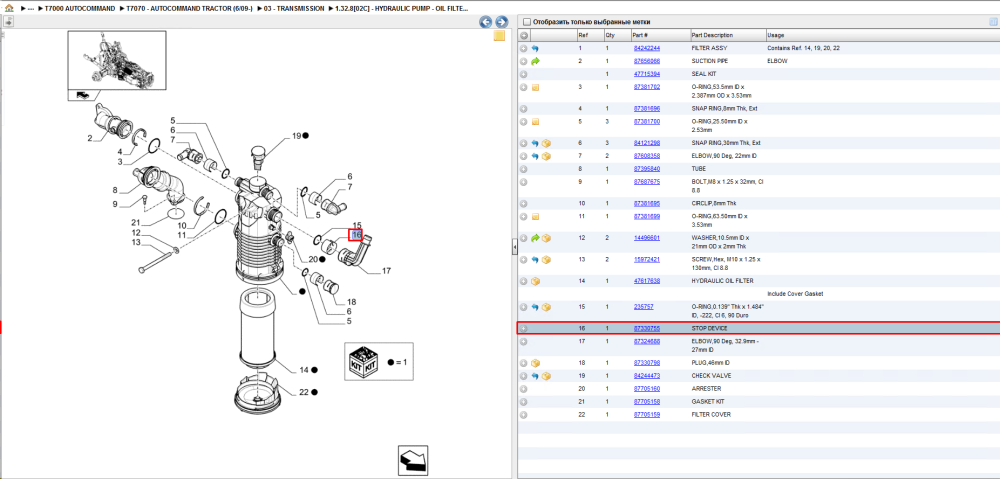1000x479 pixels.
Task: Open part number link 235757
Action: tap(643, 307)
